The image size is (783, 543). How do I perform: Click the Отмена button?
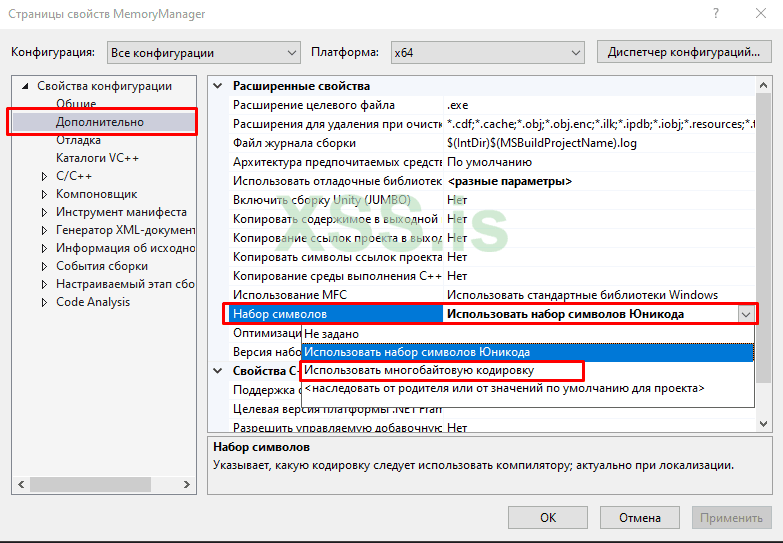[640, 518]
